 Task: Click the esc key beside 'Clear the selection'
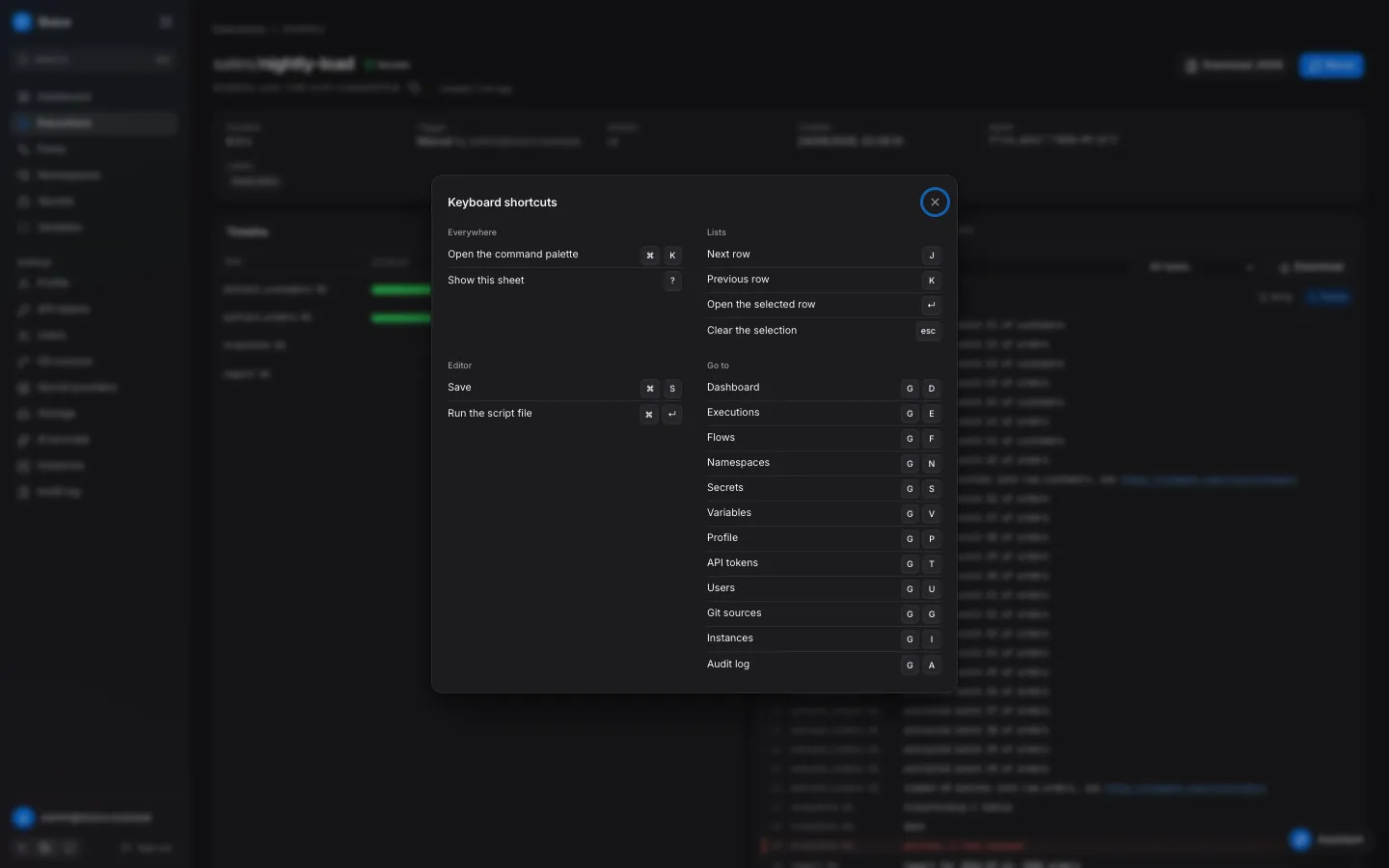point(928,332)
